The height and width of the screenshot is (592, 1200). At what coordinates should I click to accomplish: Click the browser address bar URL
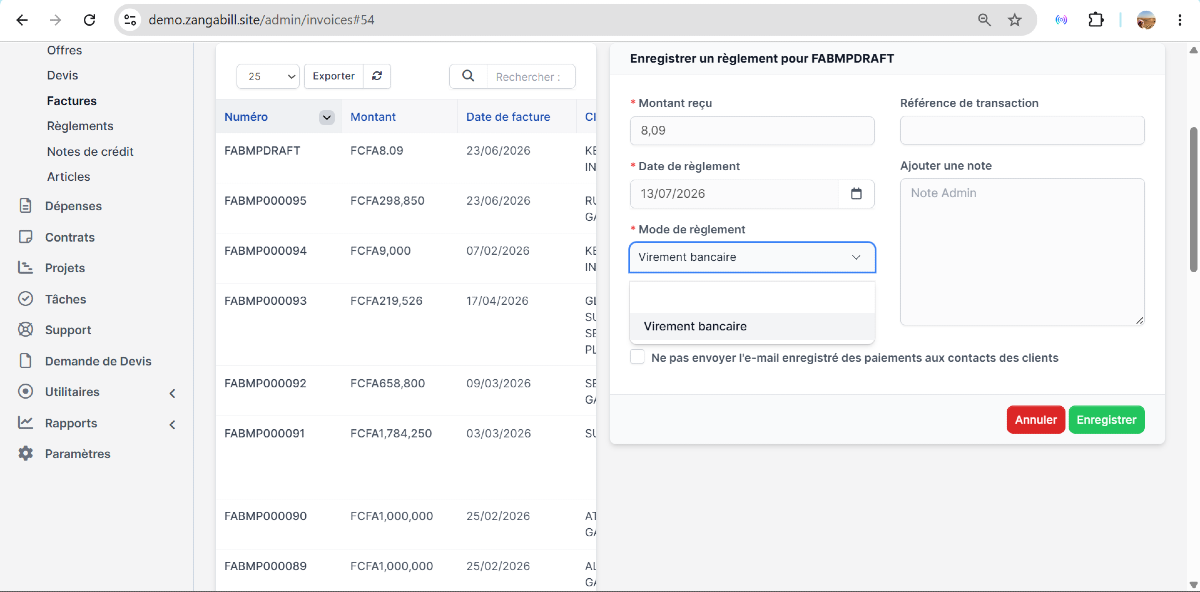pyautogui.click(x=262, y=20)
